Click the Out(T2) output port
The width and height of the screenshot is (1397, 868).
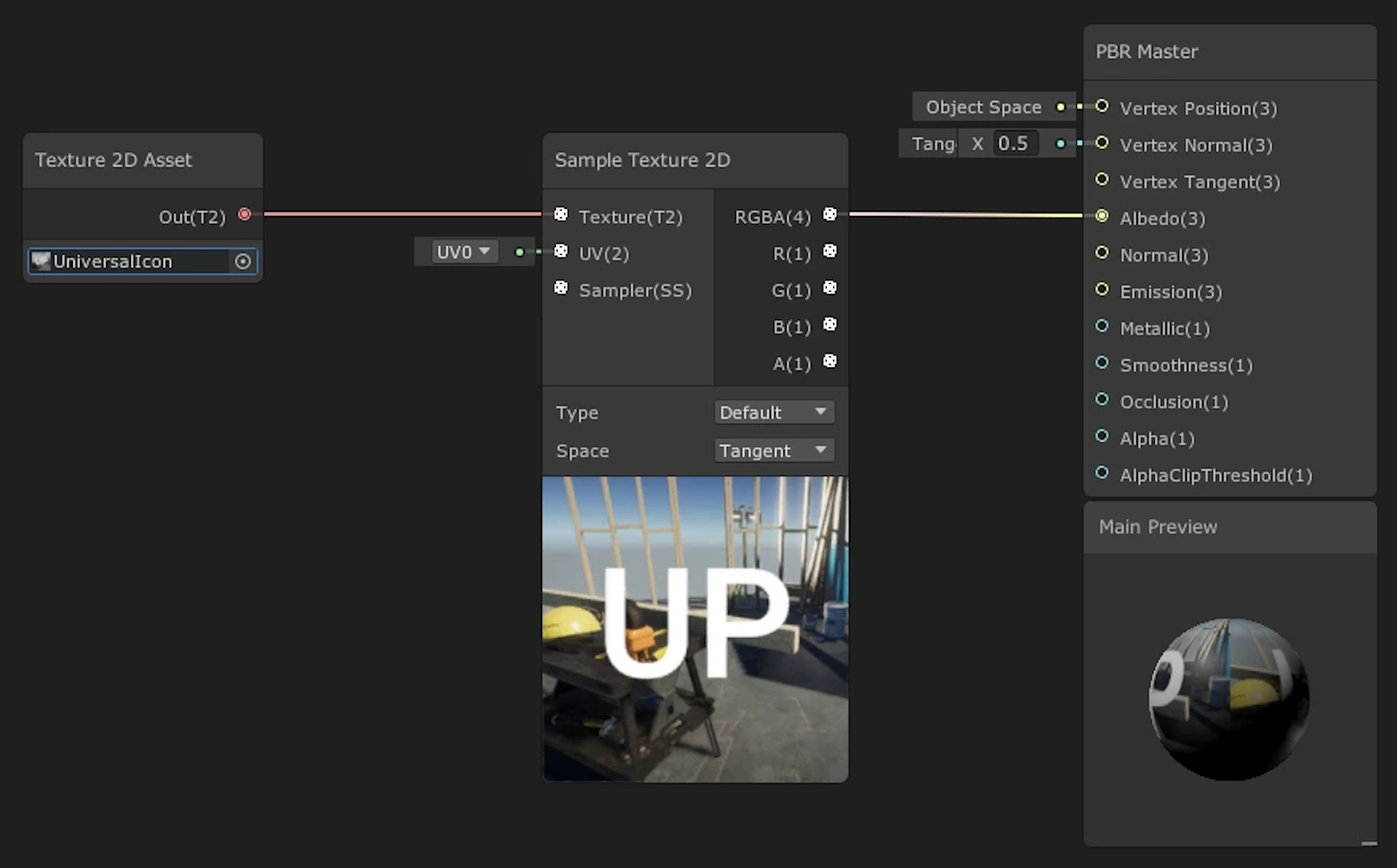pos(244,214)
